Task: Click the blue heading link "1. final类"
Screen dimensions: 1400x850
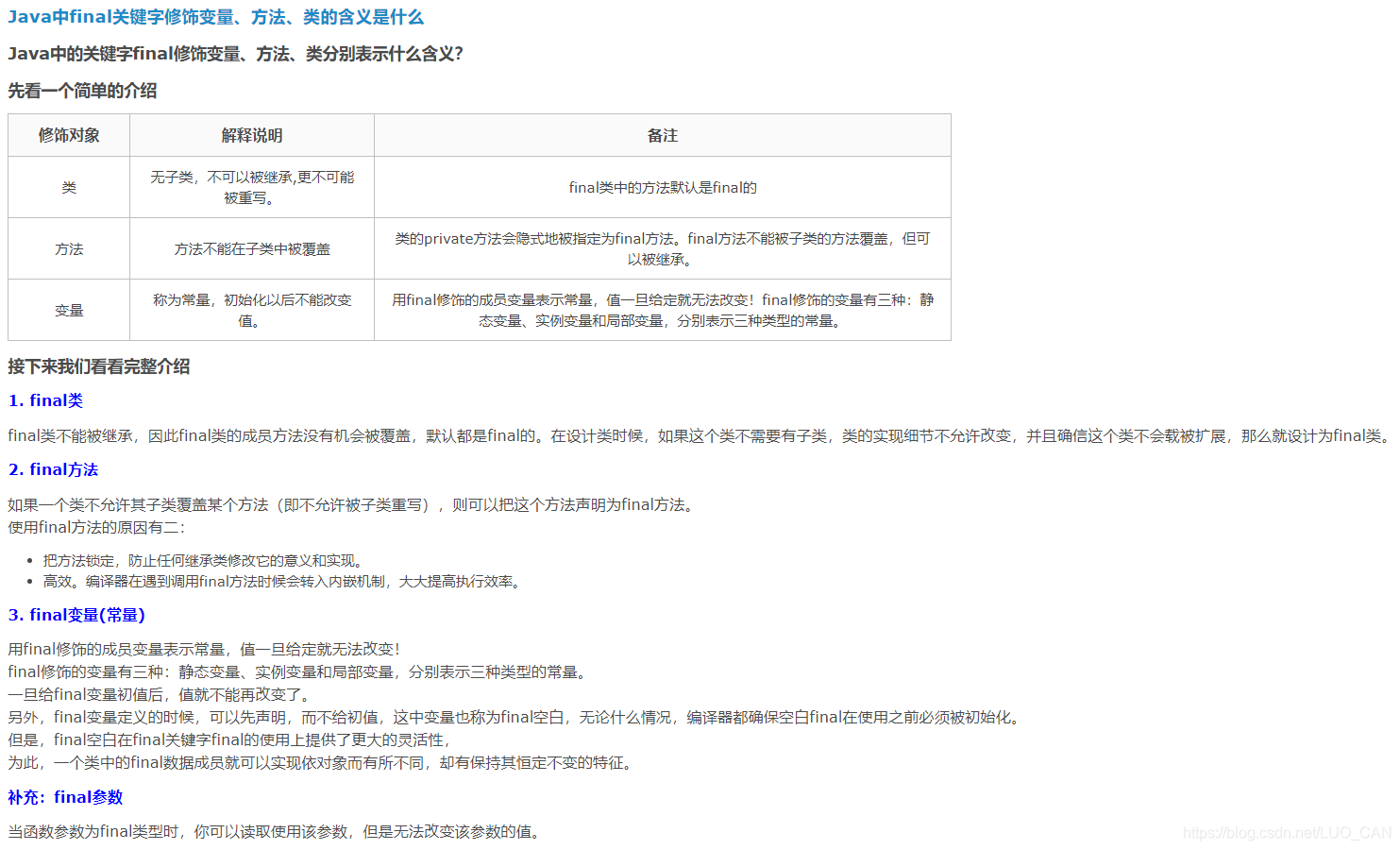Action: click(x=44, y=400)
